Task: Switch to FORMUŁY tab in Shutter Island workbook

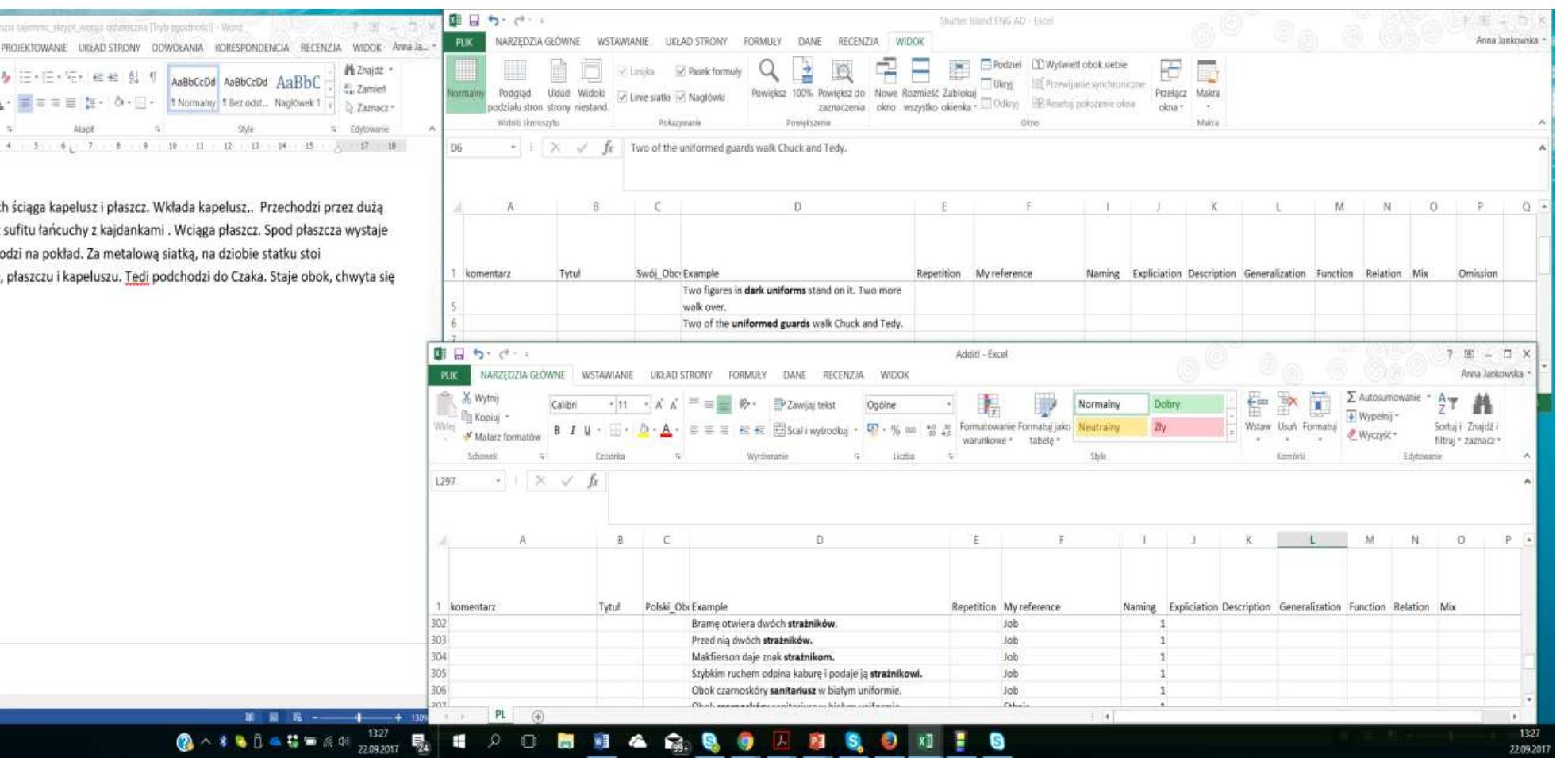Action: click(762, 41)
